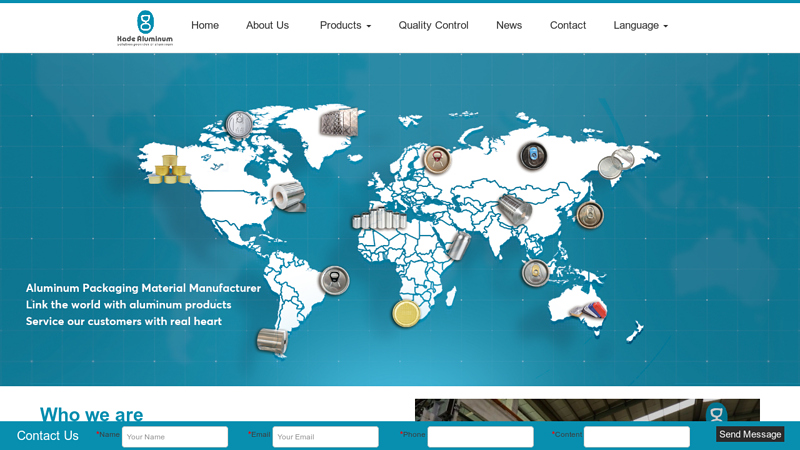Open the Language dropdown
This screenshot has height=450, width=800.
click(640, 25)
